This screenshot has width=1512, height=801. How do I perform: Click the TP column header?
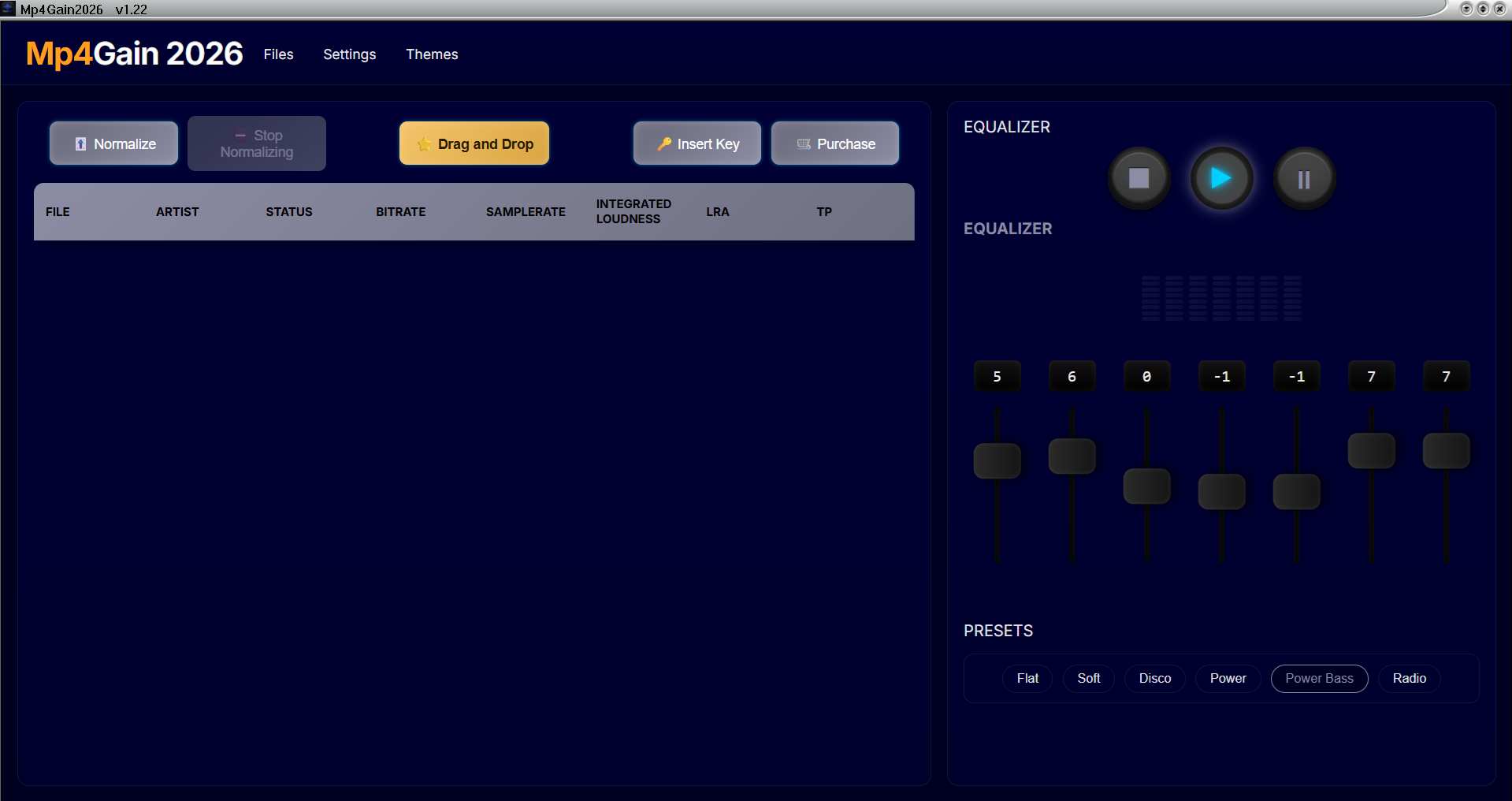click(x=824, y=212)
